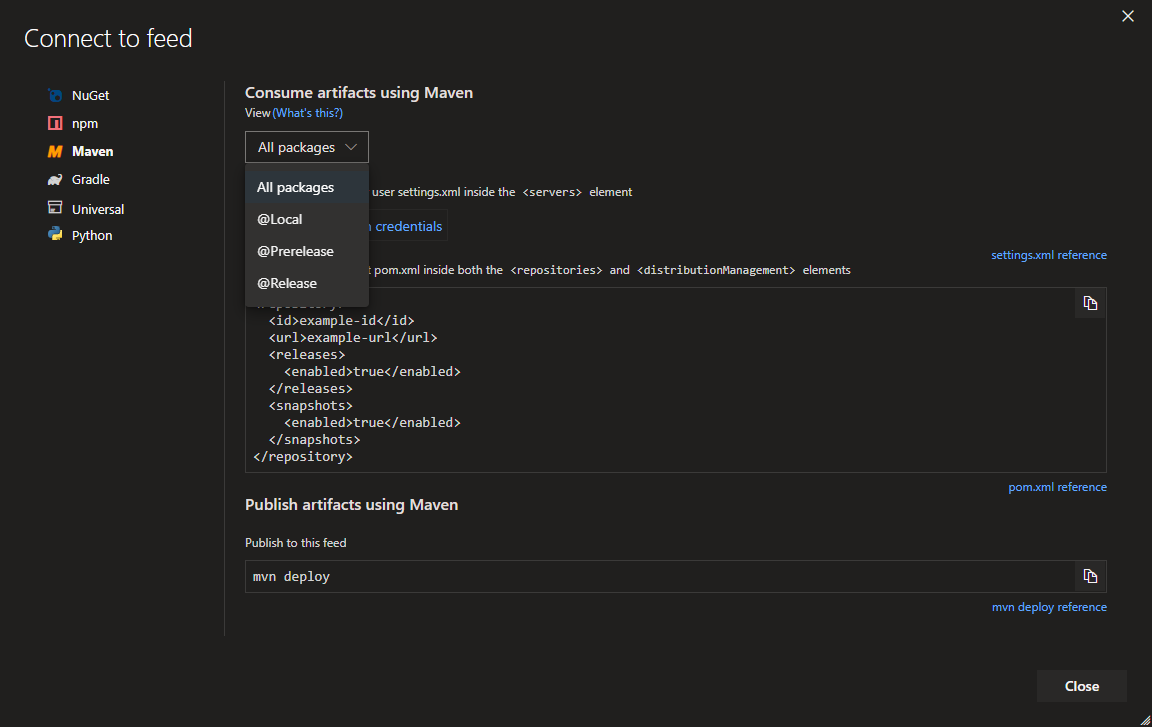Viewport: 1152px width, 727px height.
Task: Click the <releases> opening tag line
Action: pyautogui.click(x=306, y=355)
